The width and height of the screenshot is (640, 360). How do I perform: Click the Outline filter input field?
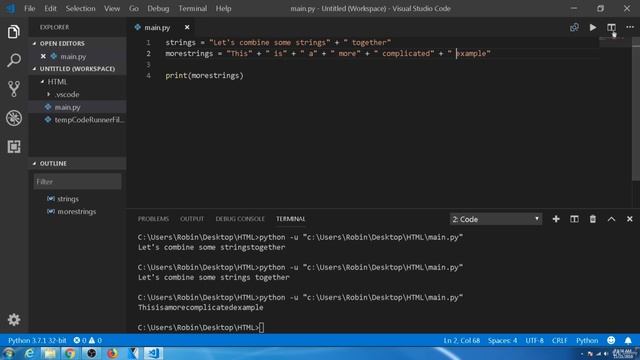tap(78, 182)
